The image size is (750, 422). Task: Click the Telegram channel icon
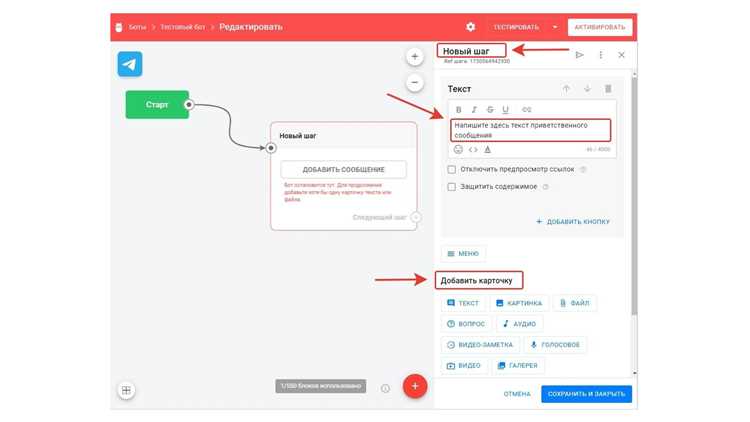tap(130, 64)
